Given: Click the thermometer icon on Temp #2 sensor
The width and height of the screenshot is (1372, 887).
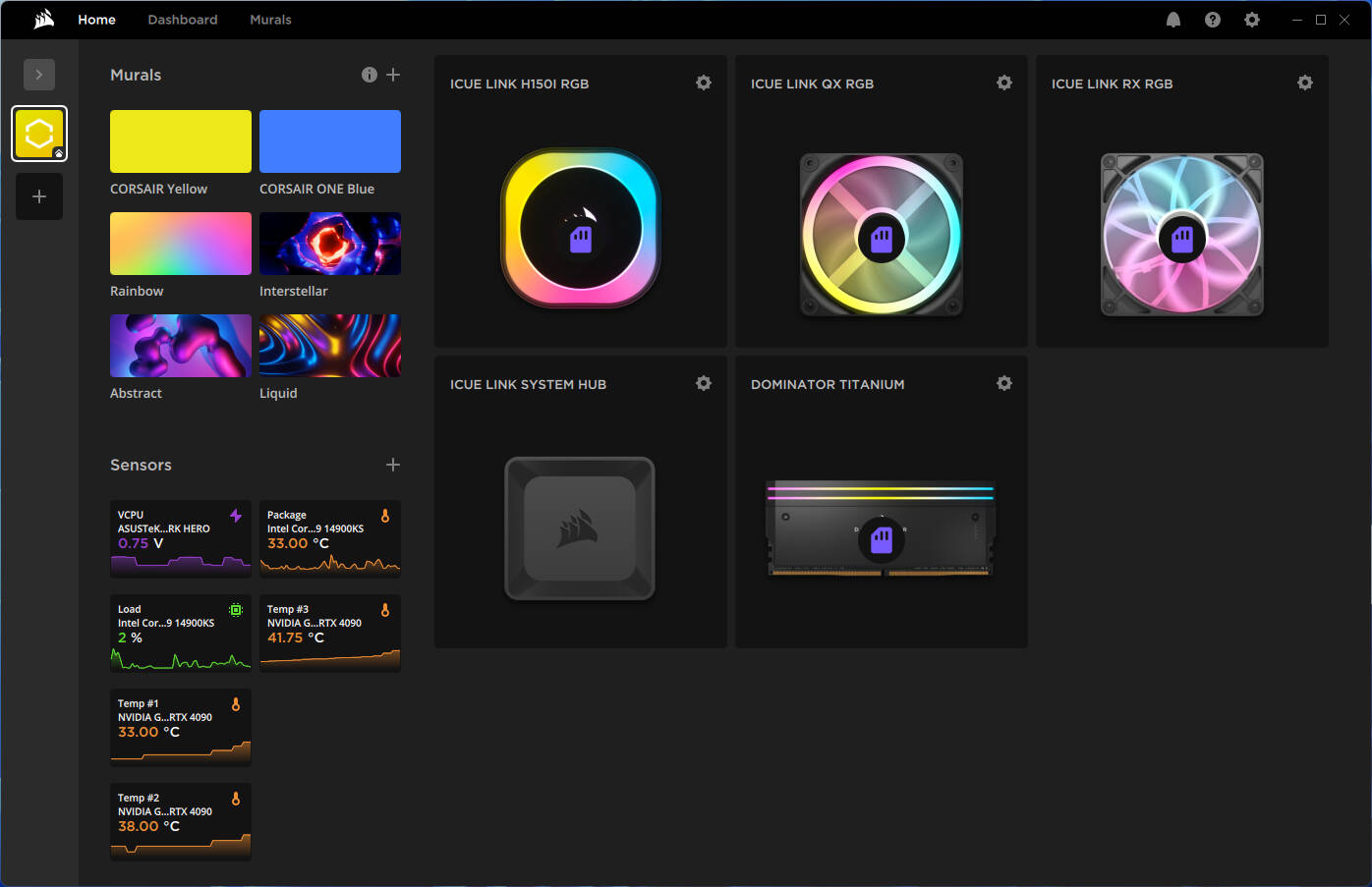Looking at the screenshot, I should pyautogui.click(x=236, y=799).
